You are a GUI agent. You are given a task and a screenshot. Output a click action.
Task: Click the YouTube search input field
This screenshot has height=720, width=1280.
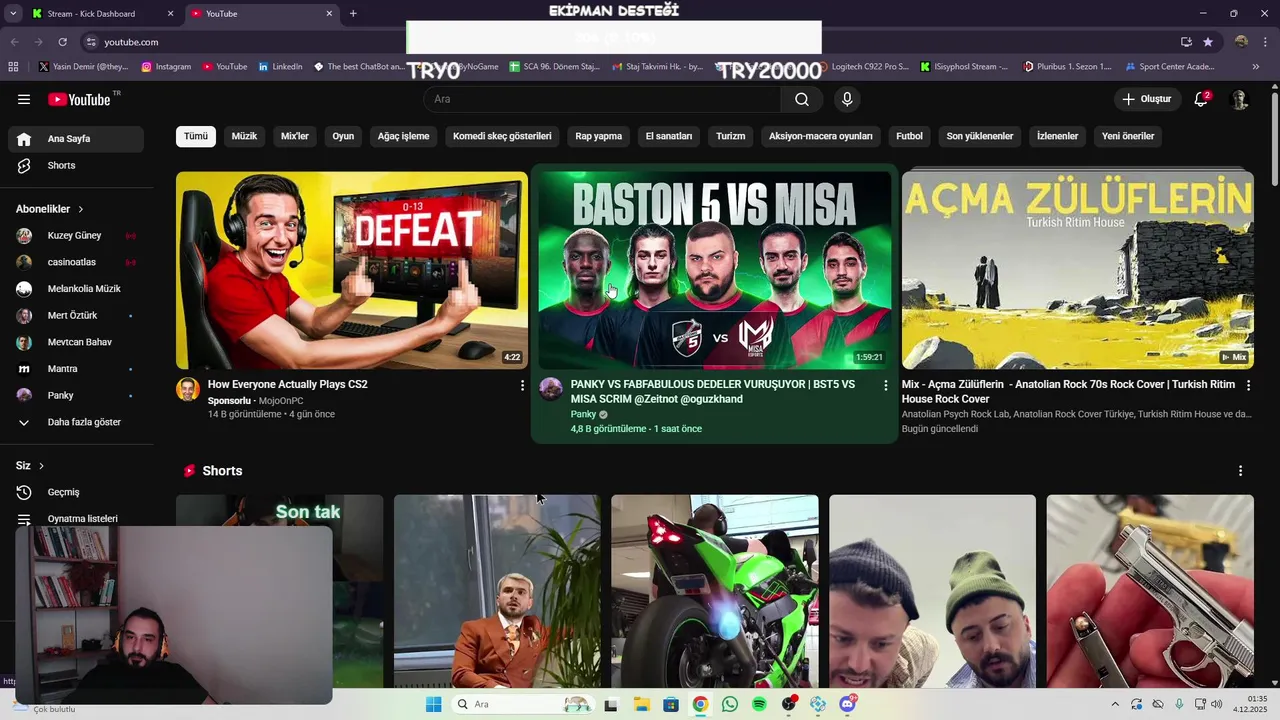[602, 99]
